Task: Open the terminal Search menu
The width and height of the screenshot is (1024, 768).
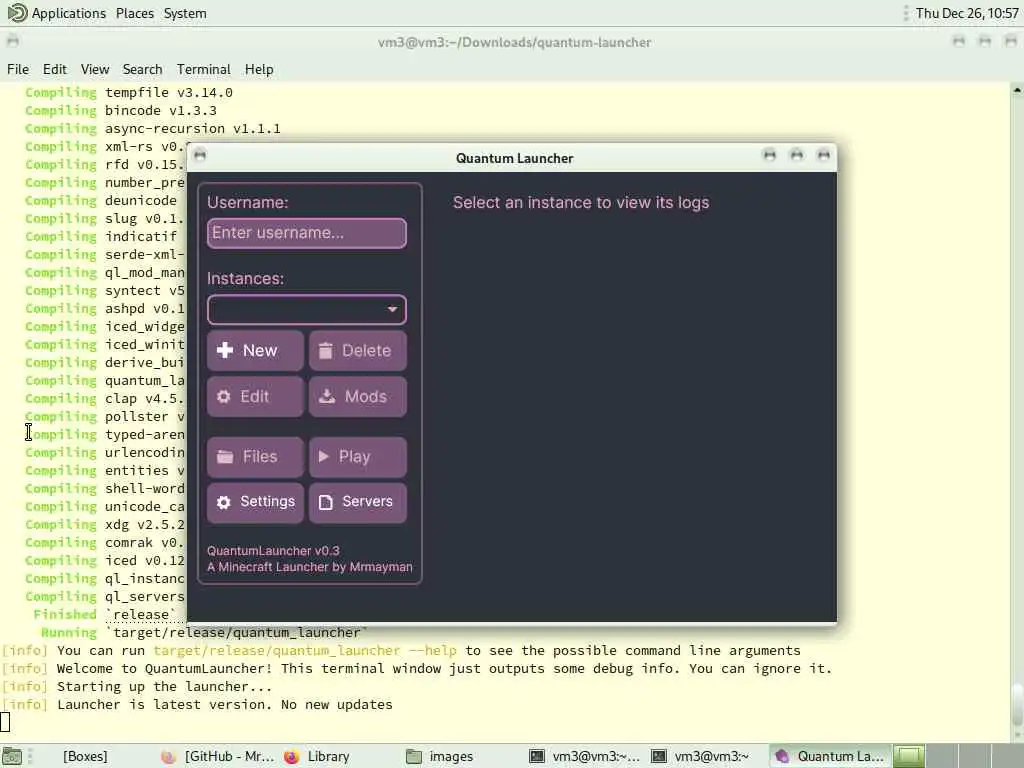Action: click(142, 69)
